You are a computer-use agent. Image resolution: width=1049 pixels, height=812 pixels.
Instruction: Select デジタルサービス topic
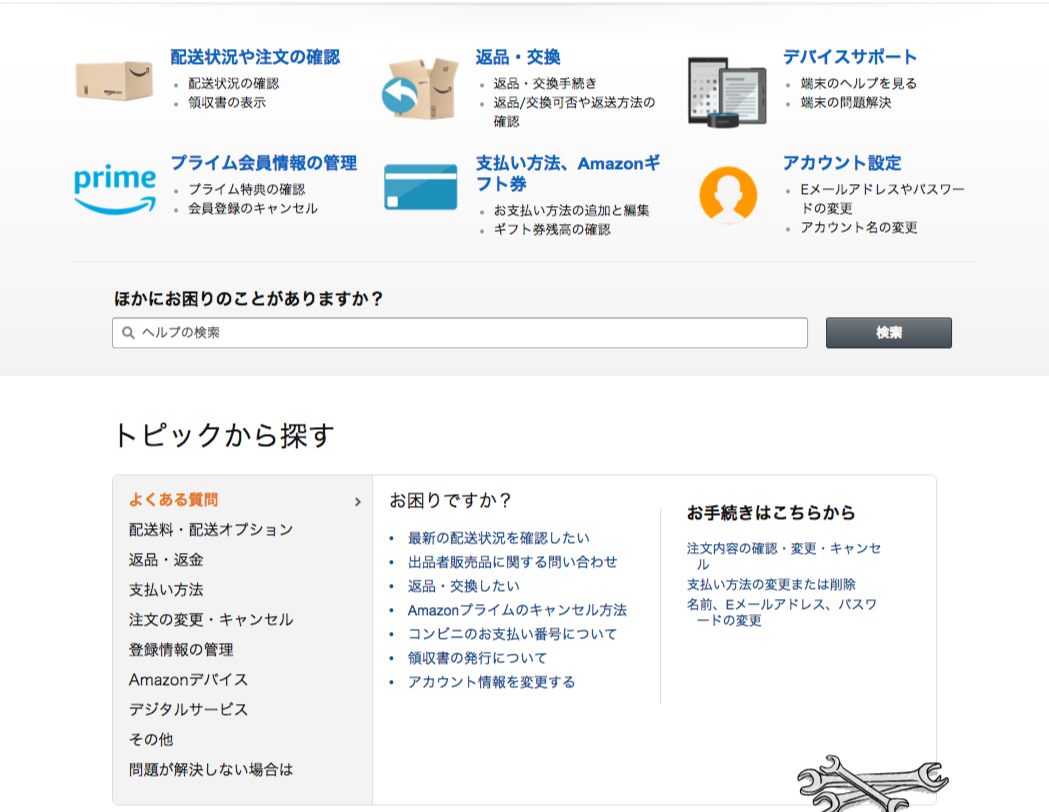pyautogui.click(x=188, y=710)
